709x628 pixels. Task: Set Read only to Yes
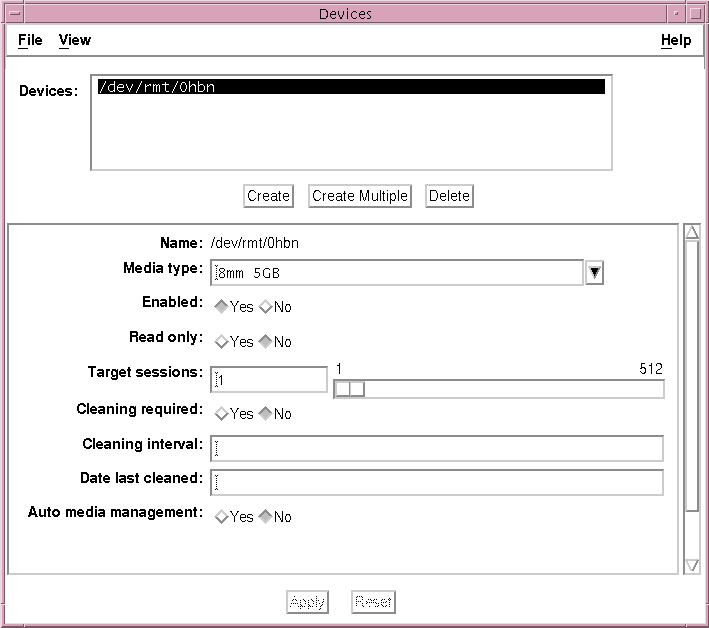click(x=222, y=342)
